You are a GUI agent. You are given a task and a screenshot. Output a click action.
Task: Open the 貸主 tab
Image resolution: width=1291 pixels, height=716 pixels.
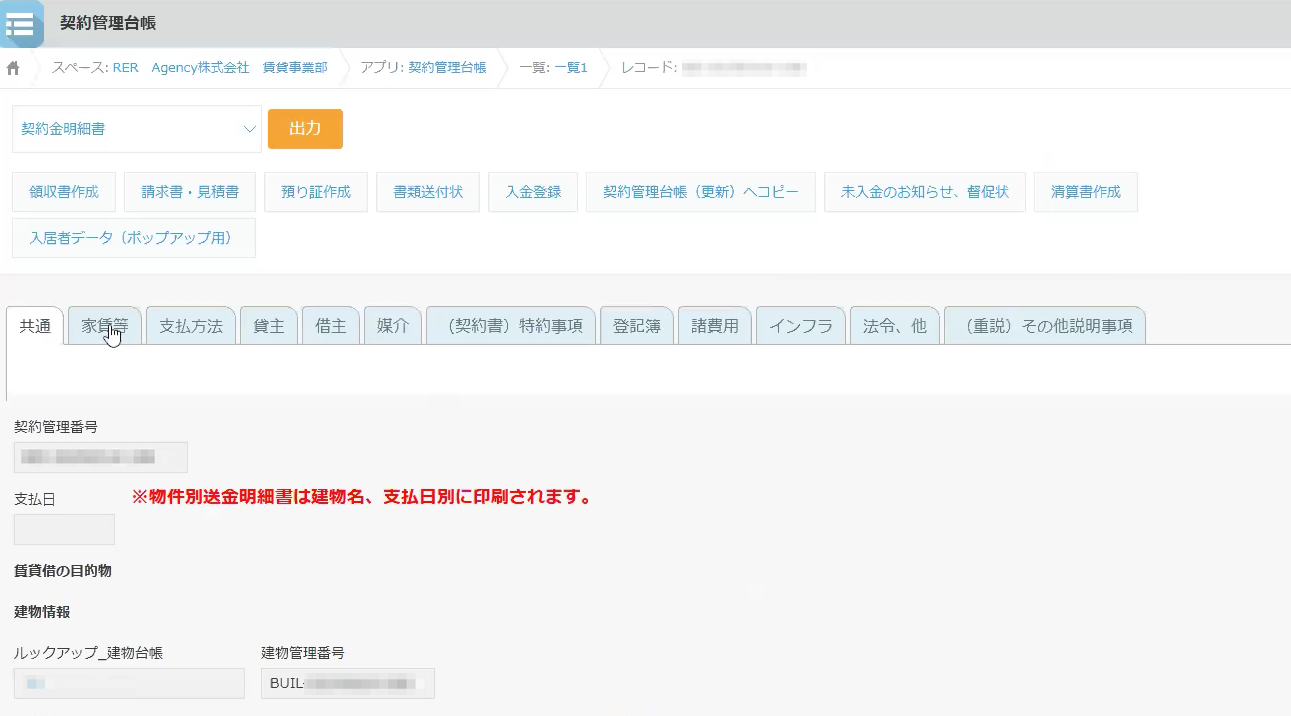pos(269,326)
